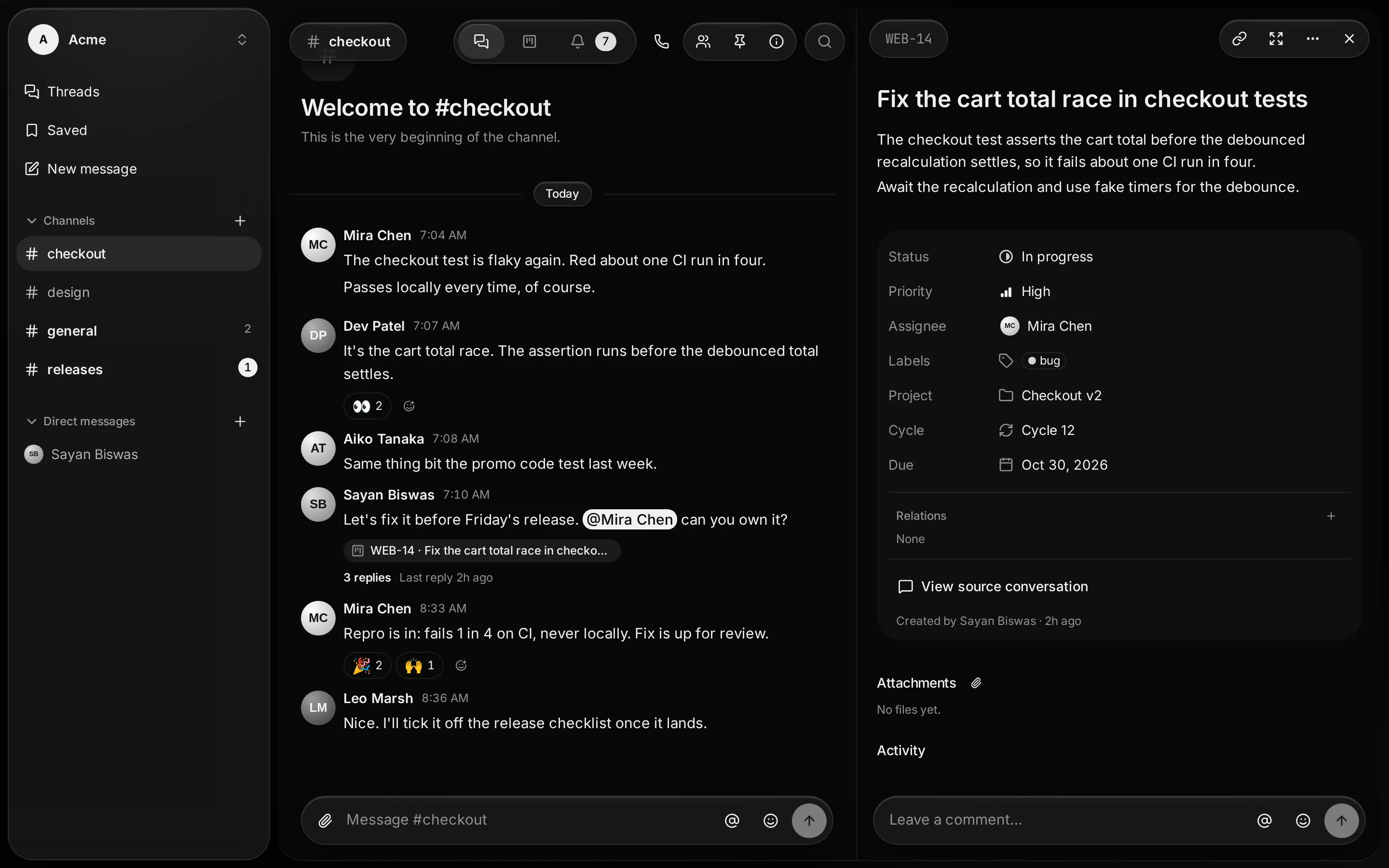Toggle the eyes reaction on Dev Patel's message
The width and height of the screenshot is (1389, 868).
(368, 406)
